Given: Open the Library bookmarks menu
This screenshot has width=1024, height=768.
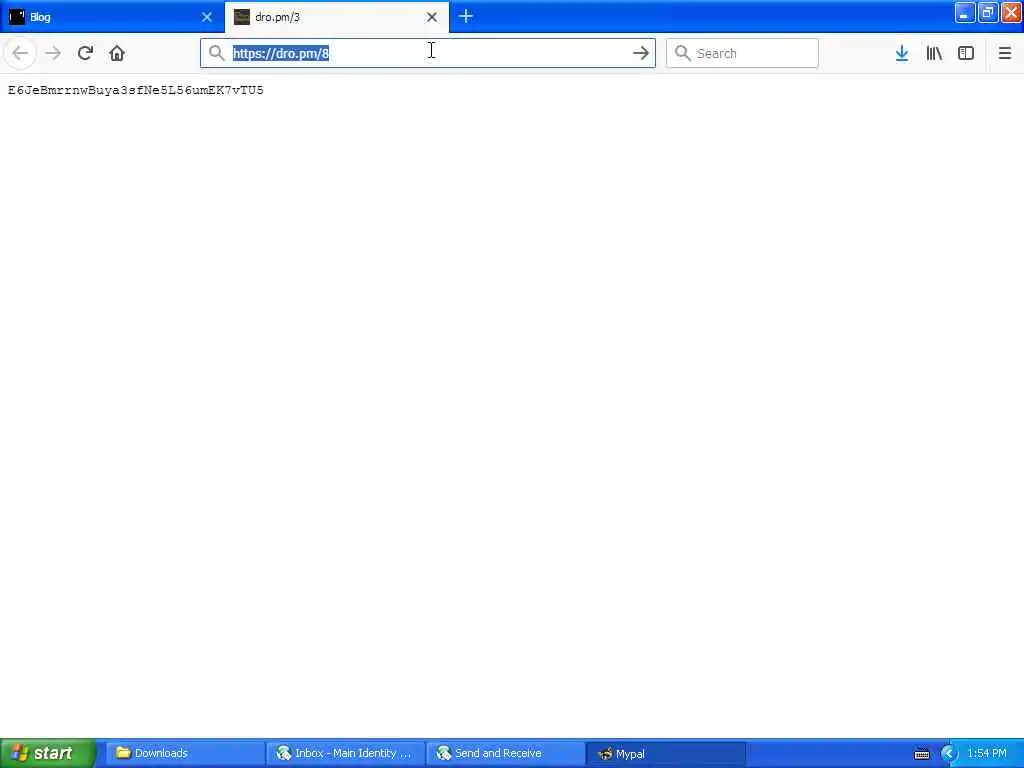Looking at the screenshot, I should click(934, 53).
